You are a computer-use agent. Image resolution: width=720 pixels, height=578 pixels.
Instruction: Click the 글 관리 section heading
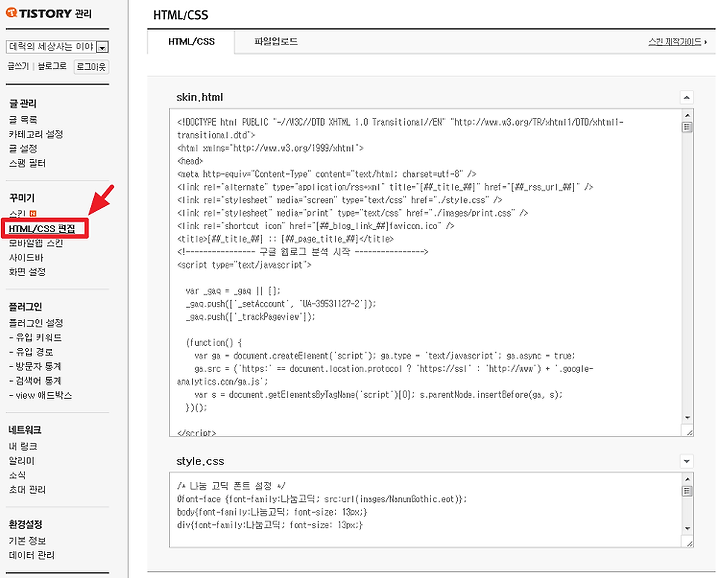pyautogui.click(x=23, y=103)
